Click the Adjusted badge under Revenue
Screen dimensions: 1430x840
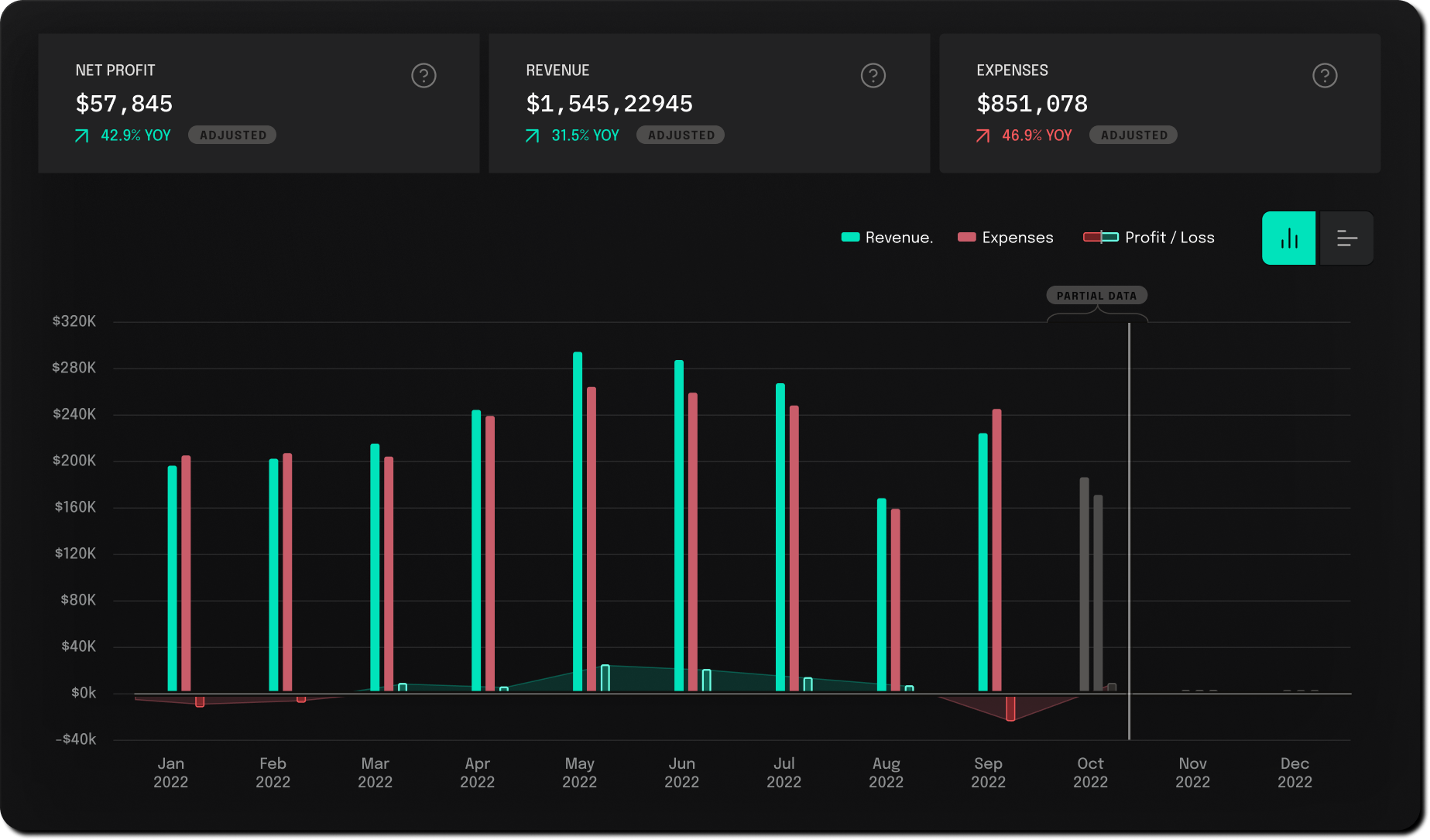681,135
